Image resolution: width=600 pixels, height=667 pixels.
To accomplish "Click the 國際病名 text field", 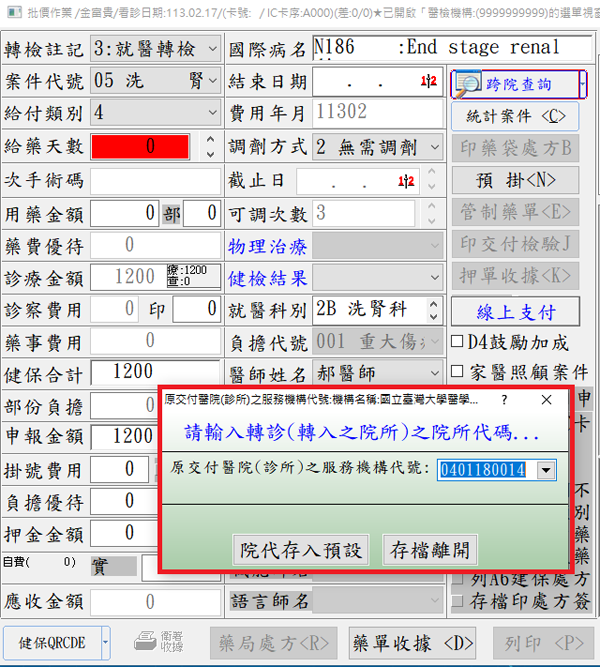I will pyautogui.click(x=450, y=48).
